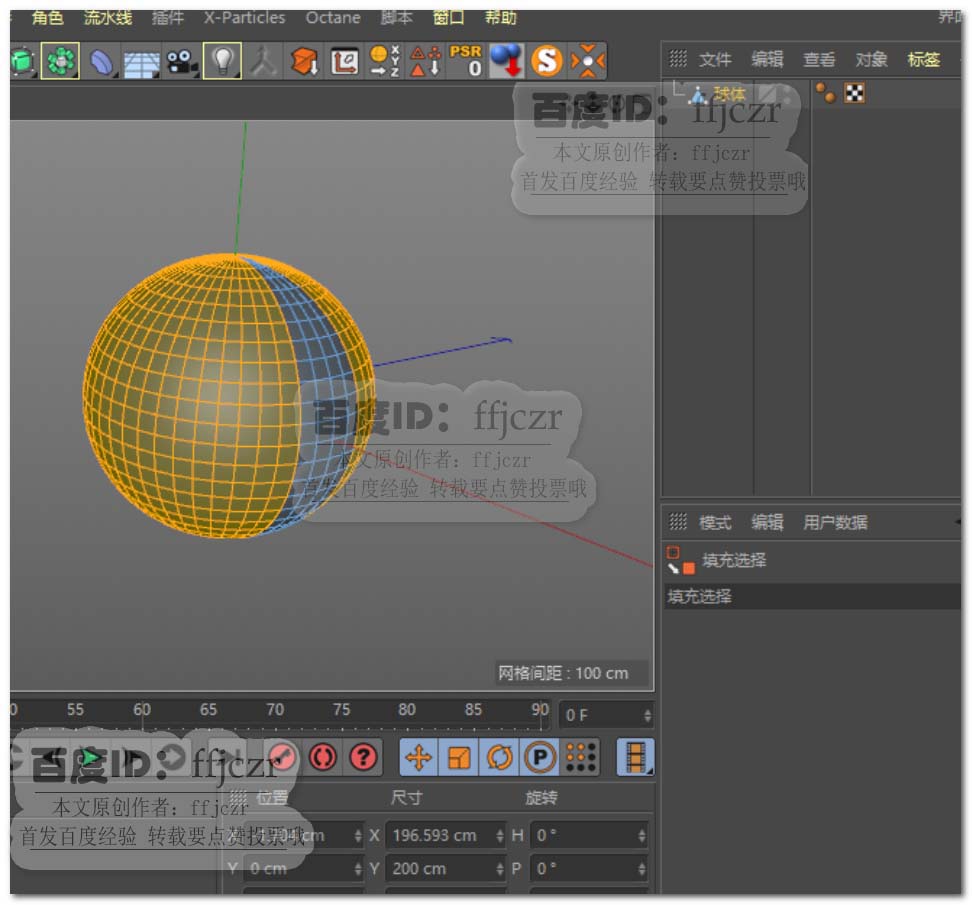
Task: Toggle the point level animation dots button
Action: coord(580,757)
